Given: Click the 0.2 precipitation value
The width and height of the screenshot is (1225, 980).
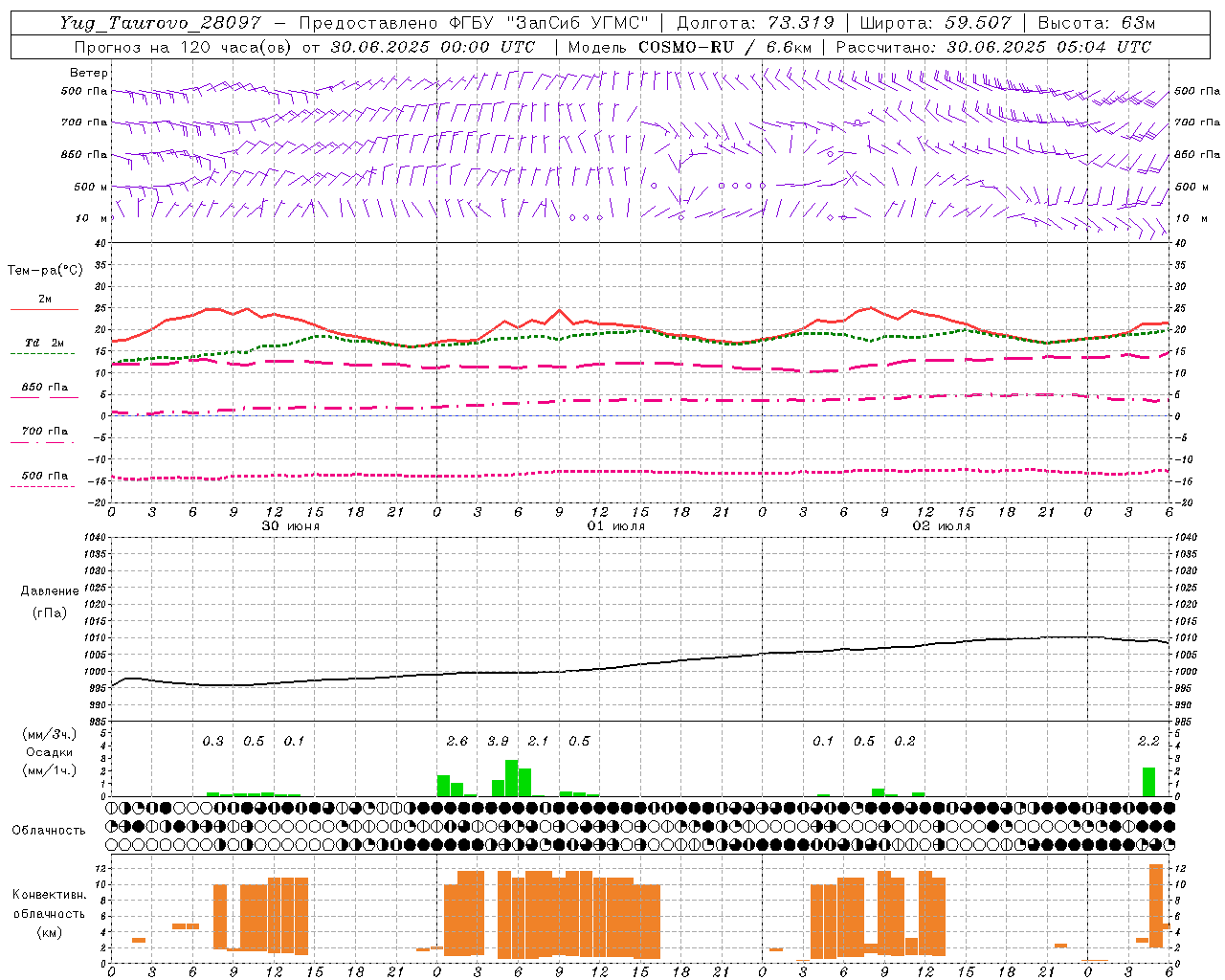Looking at the screenshot, I should click(904, 741).
